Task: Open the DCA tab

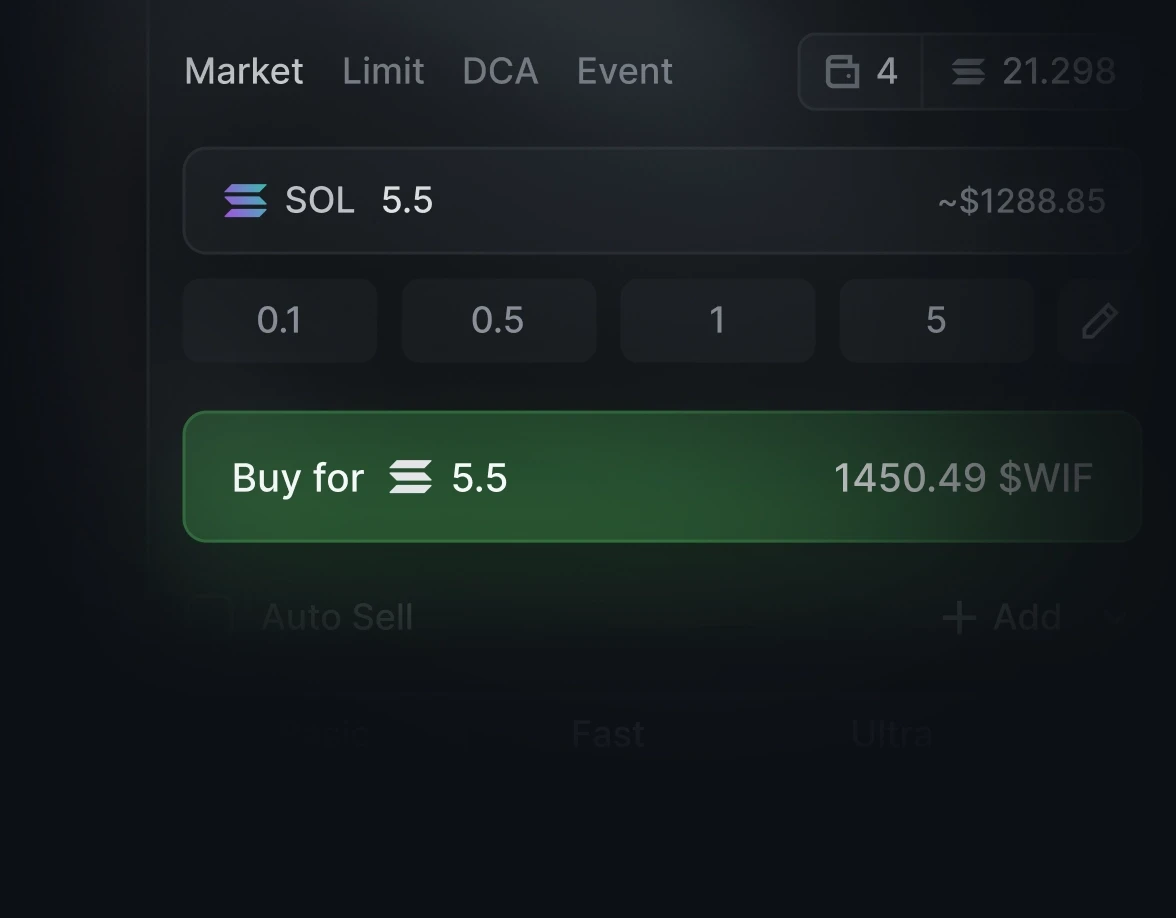Action: point(500,71)
